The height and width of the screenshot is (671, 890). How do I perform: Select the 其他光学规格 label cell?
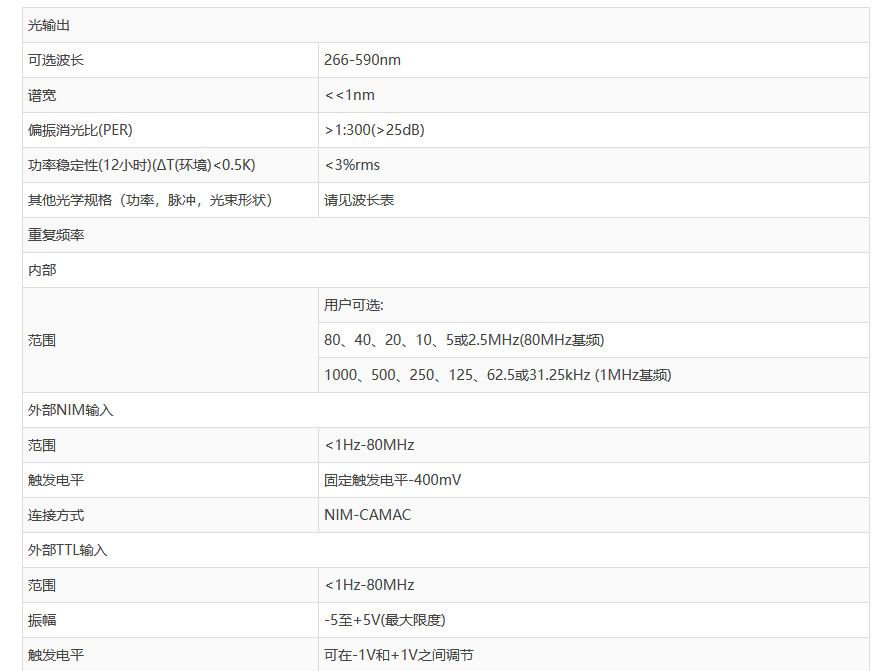(150, 200)
